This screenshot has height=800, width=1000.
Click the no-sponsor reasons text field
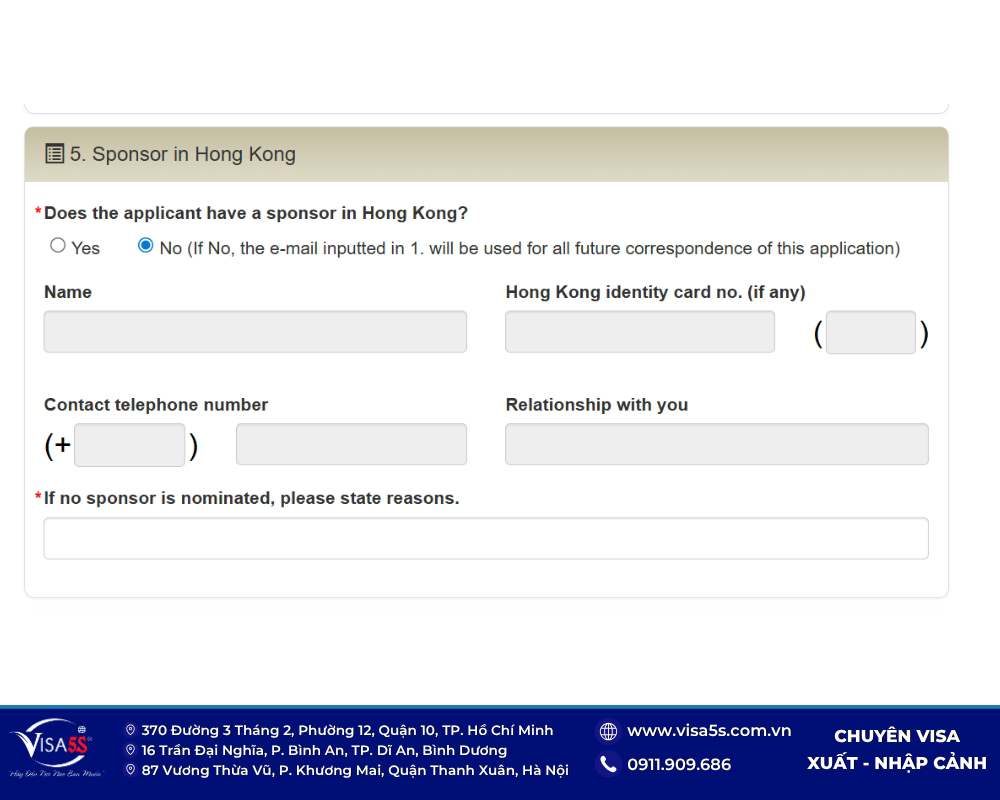486,539
